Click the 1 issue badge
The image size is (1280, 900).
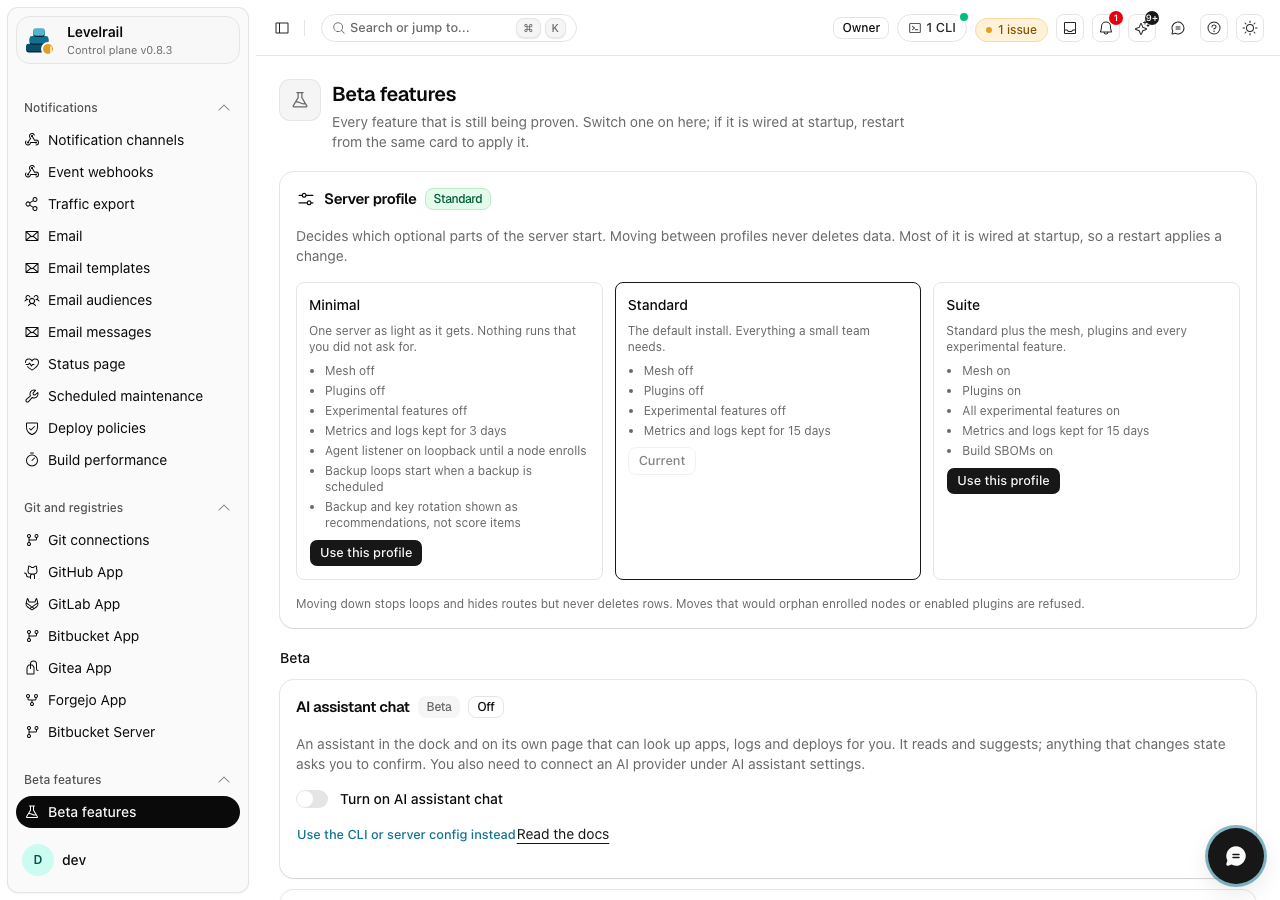pos(1011,29)
